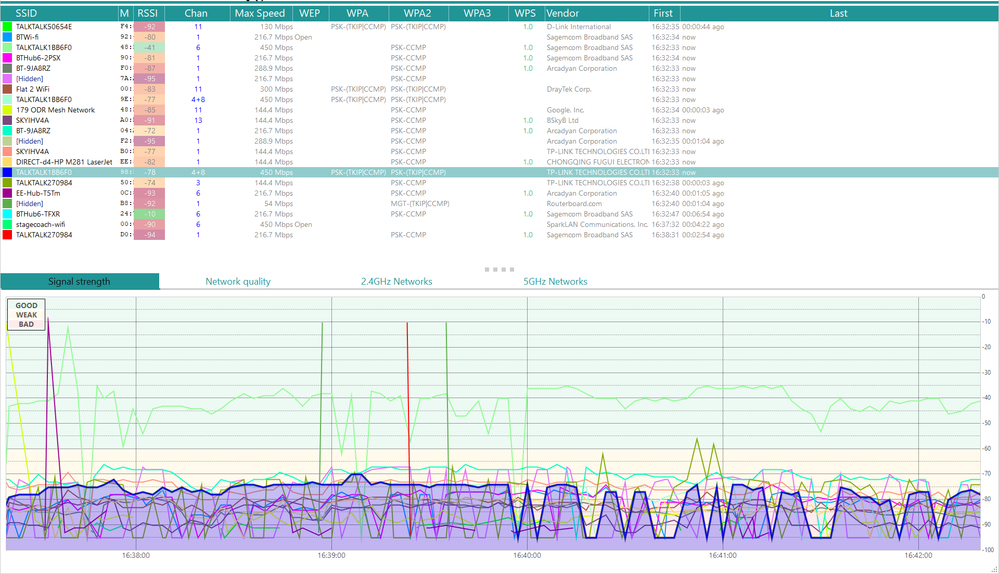Screen dimensions: 999x574
Task: Click the WPA2 column header
Action: click(x=417, y=13)
